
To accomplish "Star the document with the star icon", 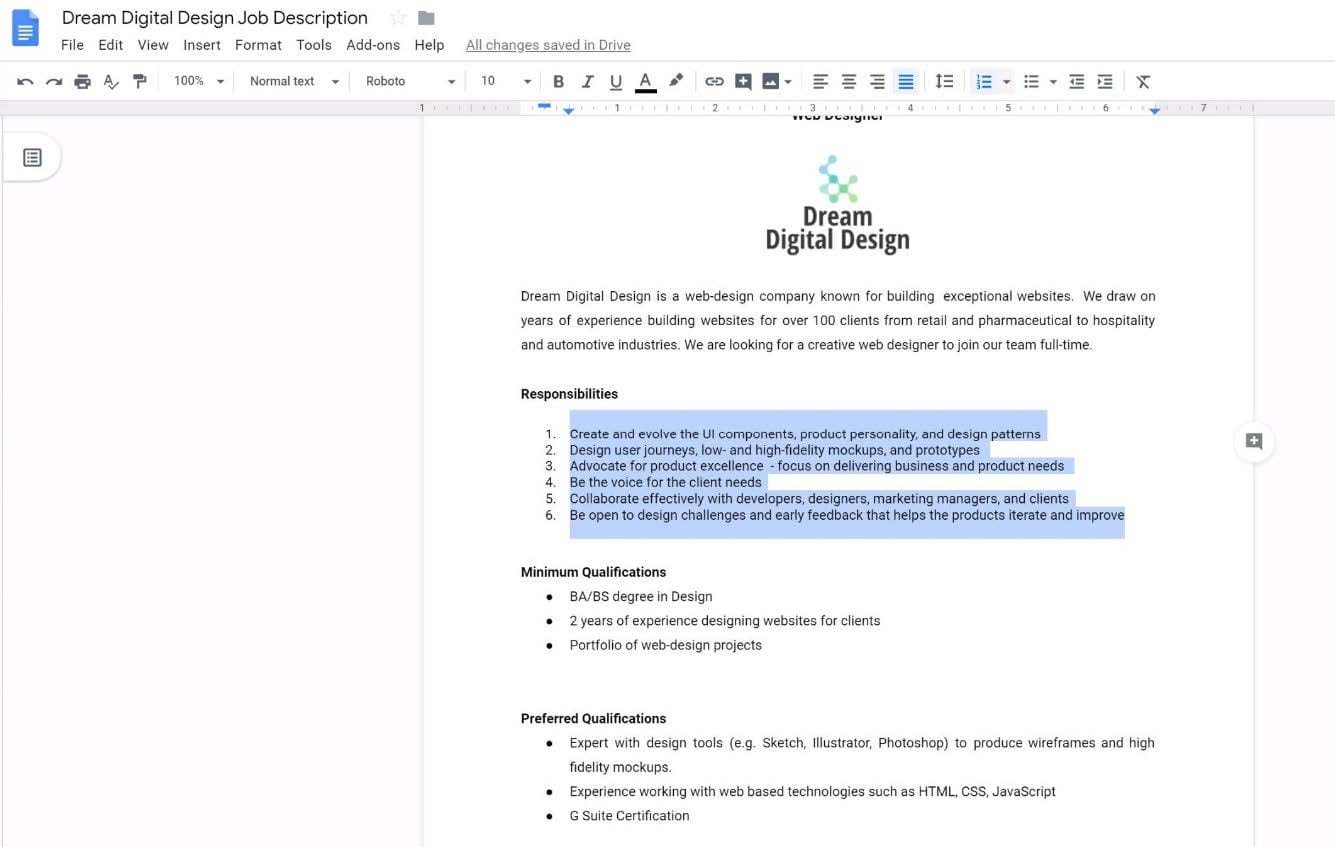I will click(x=398, y=18).
